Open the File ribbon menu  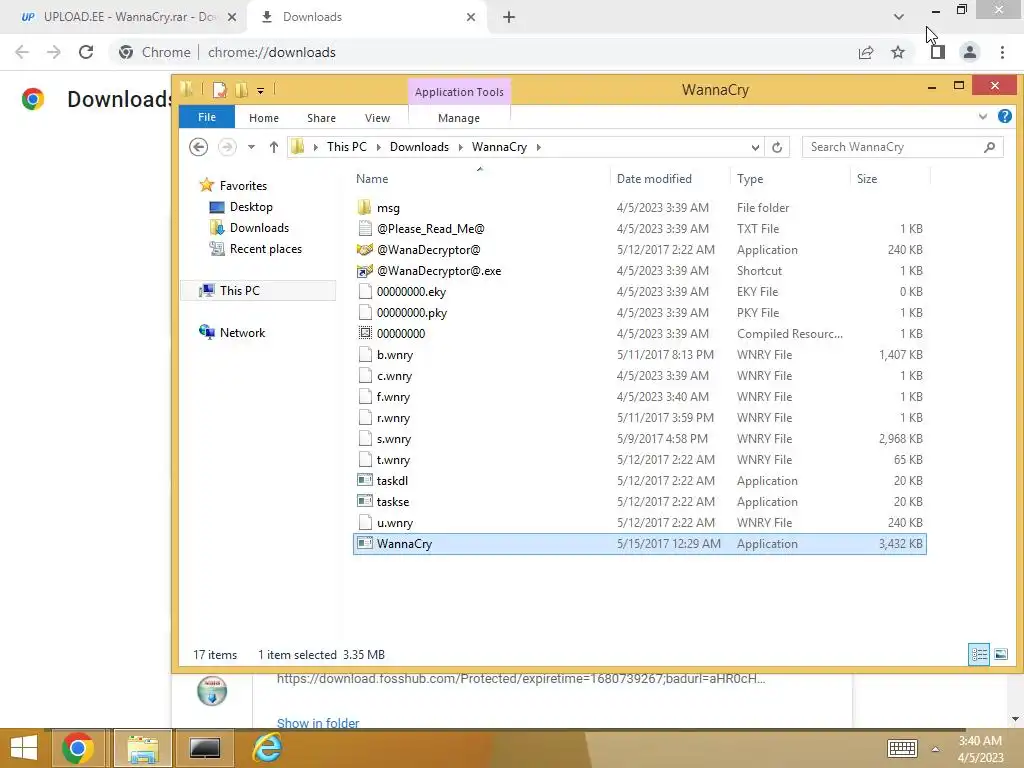[207, 117]
